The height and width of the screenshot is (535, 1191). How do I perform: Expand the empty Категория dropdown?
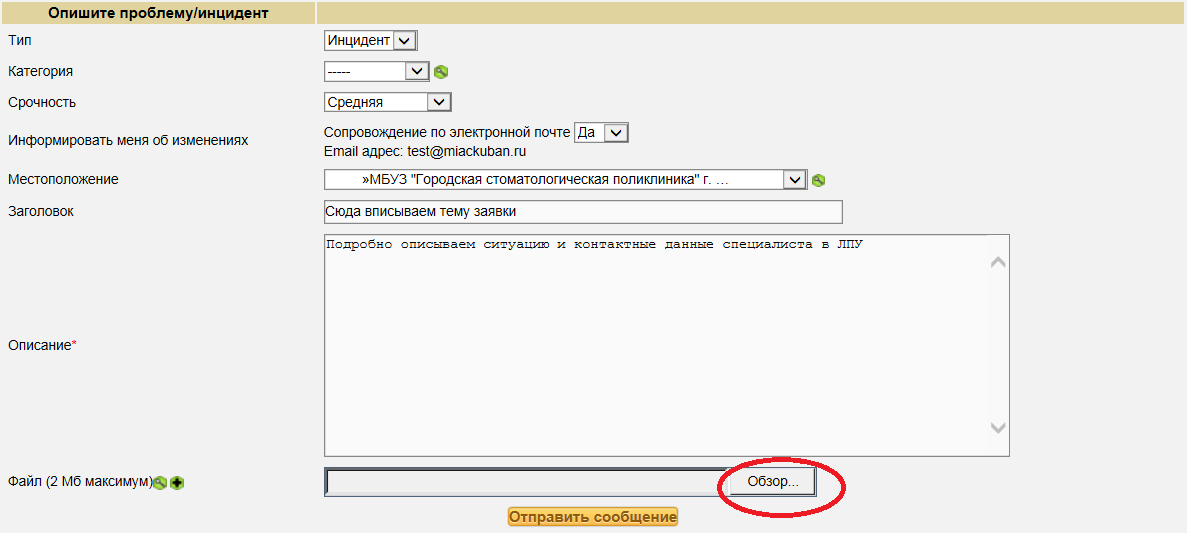tap(376, 72)
